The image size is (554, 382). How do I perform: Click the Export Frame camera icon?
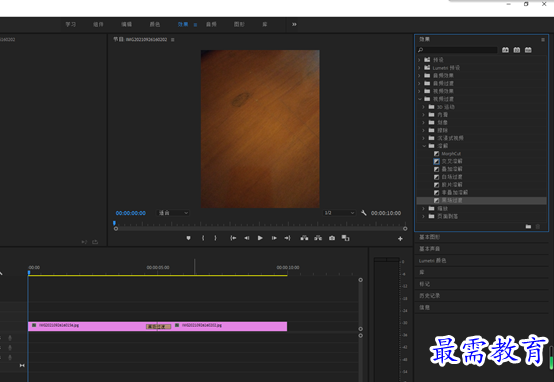click(x=332, y=238)
